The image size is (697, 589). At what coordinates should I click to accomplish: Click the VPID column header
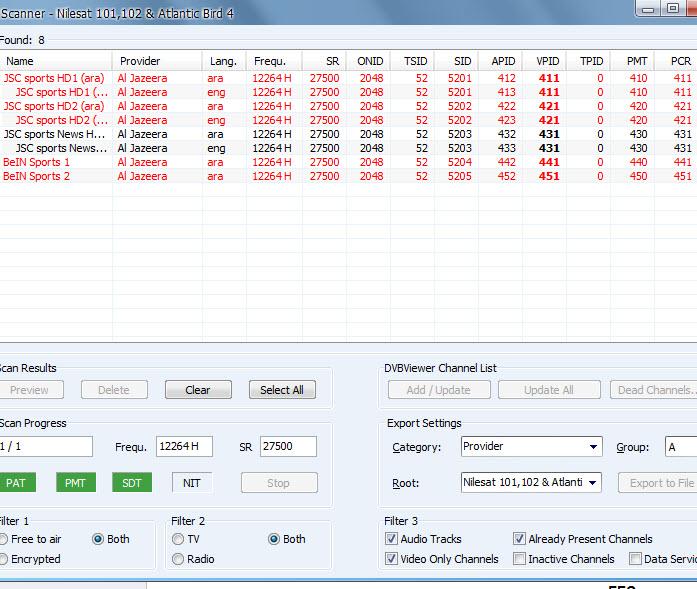pyautogui.click(x=545, y=61)
